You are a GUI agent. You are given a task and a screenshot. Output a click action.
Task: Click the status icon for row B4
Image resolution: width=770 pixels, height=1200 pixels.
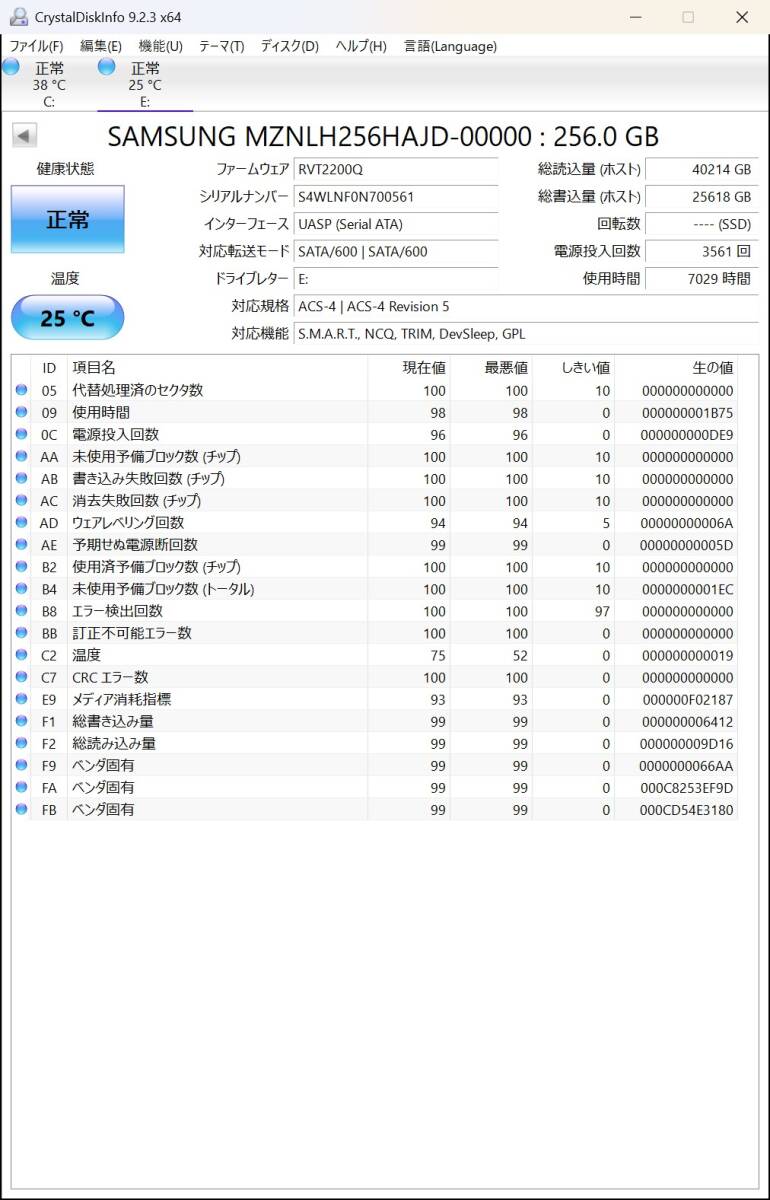click(x=21, y=588)
